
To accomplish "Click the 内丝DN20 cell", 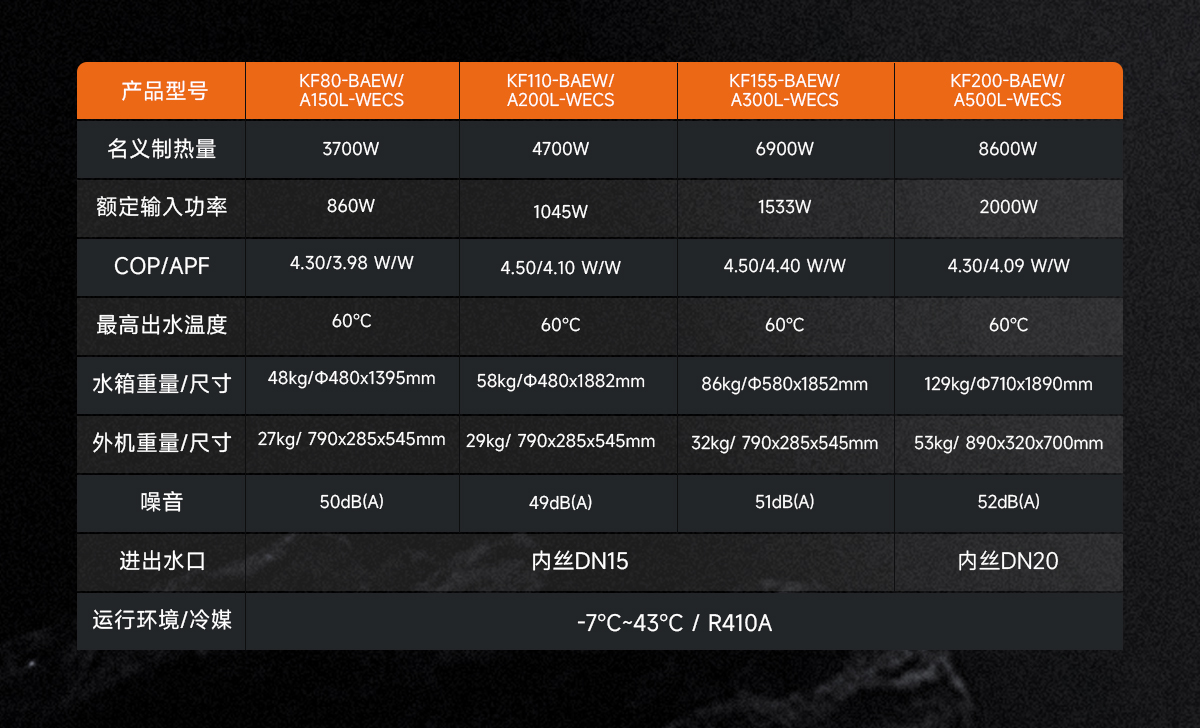I will point(1008,562).
